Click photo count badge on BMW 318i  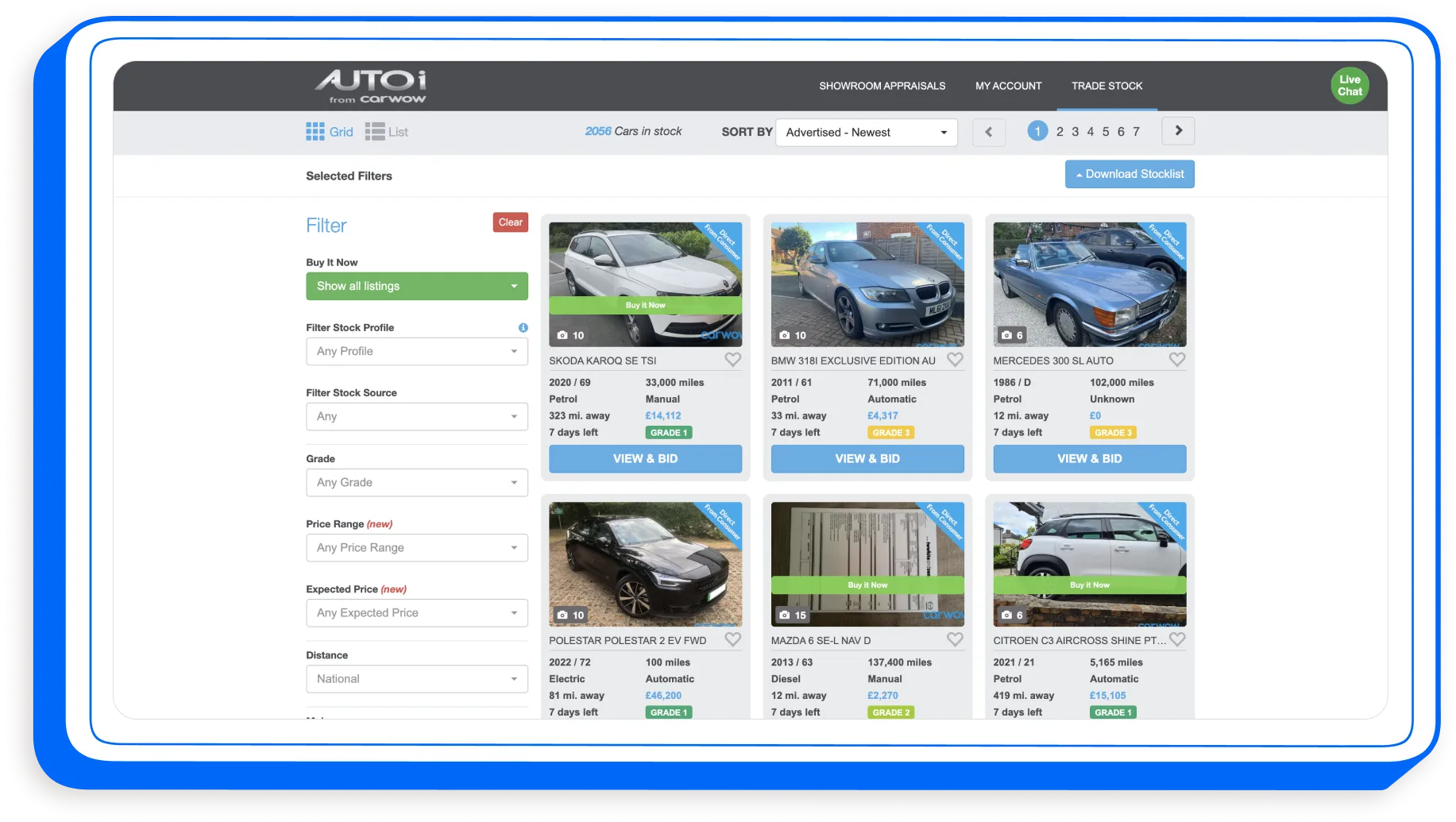tap(793, 335)
